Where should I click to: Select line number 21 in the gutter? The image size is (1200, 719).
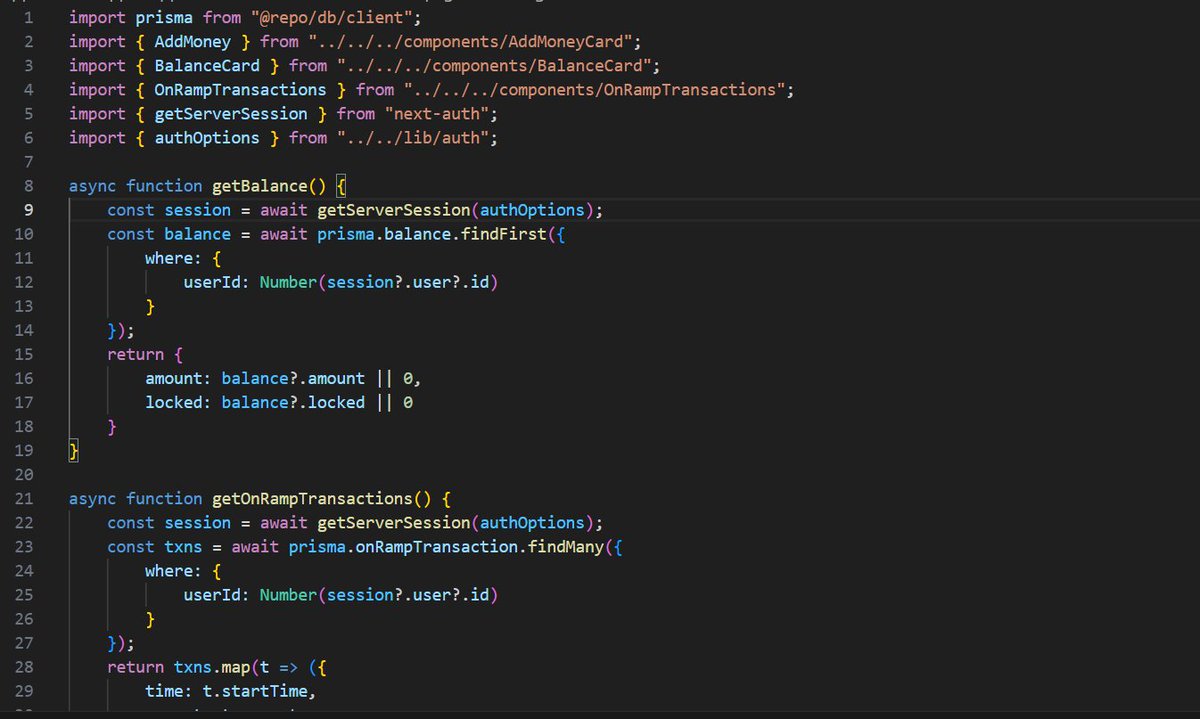24,498
